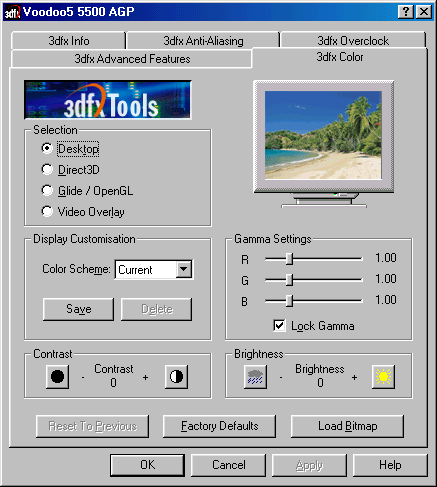Click the B gamma value 1.00
This screenshot has height=487, width=437.
tap(386, 300)
